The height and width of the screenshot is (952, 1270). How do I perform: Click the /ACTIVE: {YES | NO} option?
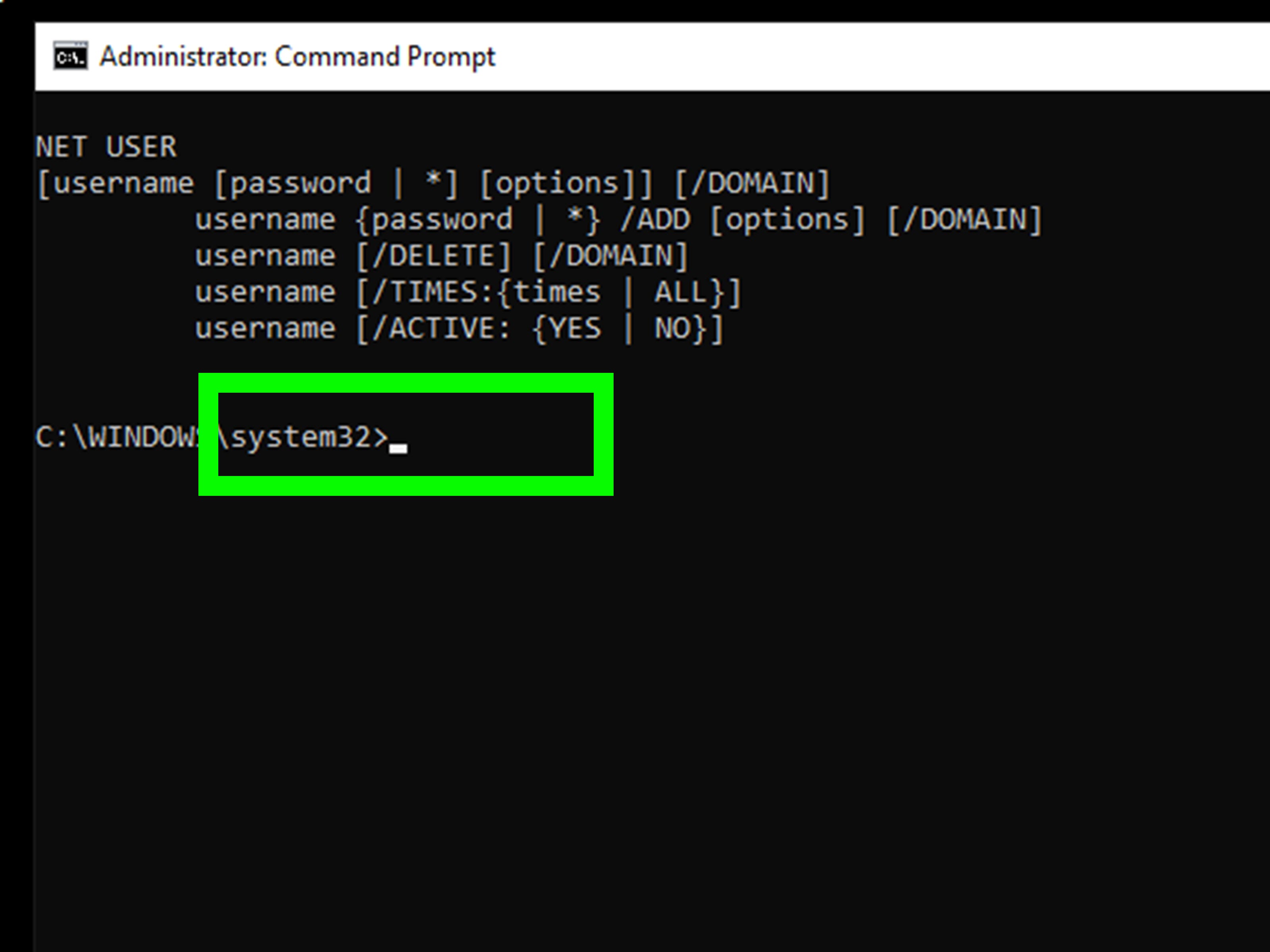coord(540,329)
